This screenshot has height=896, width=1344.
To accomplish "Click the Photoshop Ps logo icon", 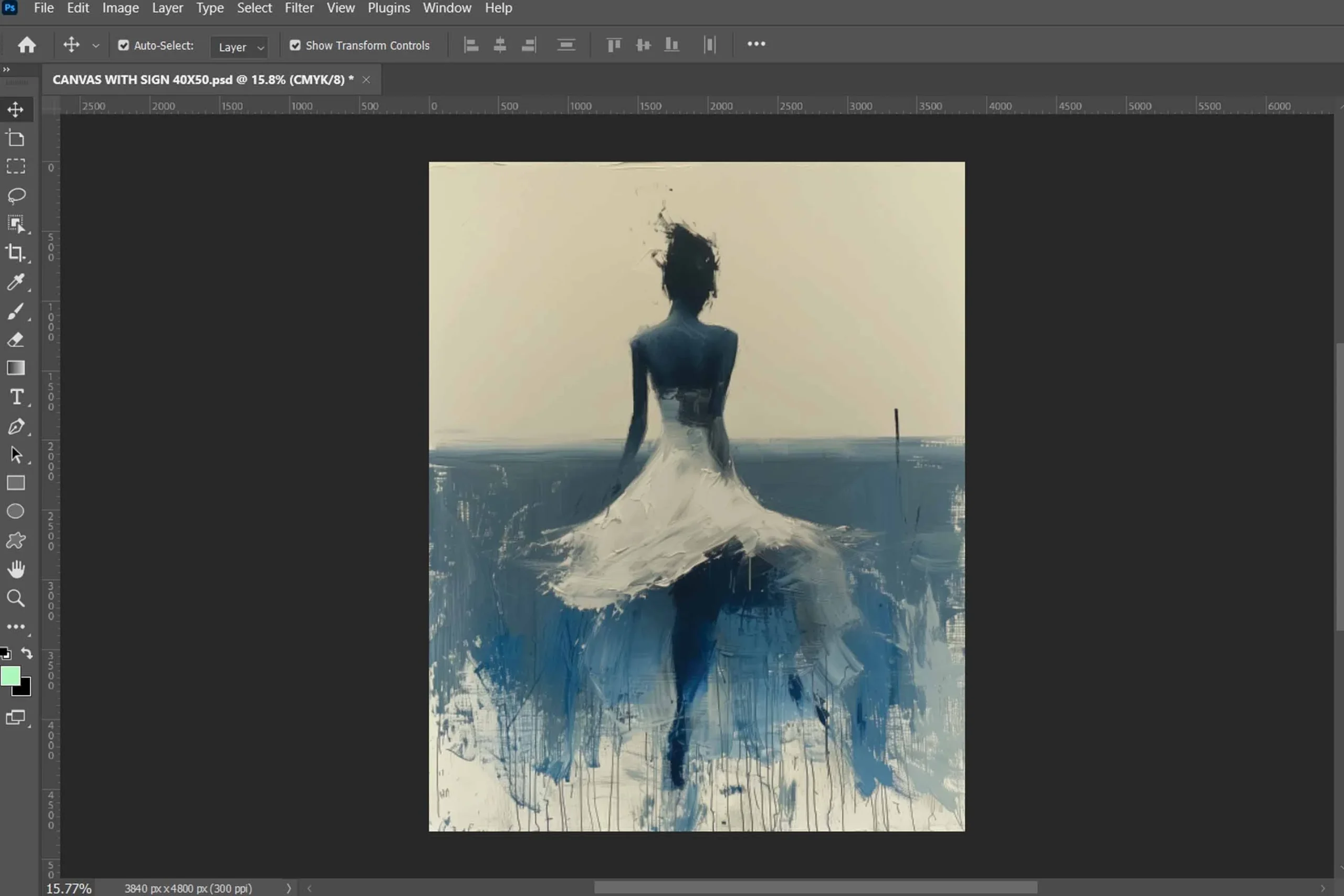I will 10,8.
